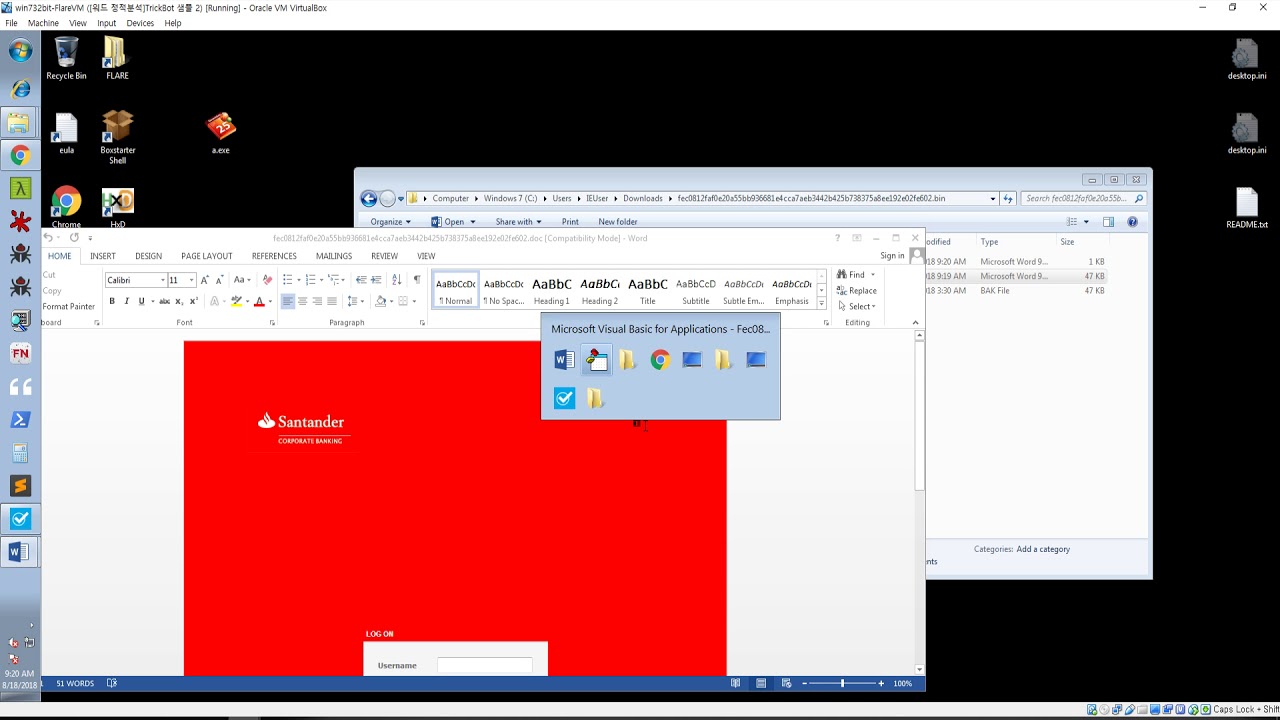The image size is (1280, 720).
Task: Click the Decrease Indent icon
Action: coord(361,280)
